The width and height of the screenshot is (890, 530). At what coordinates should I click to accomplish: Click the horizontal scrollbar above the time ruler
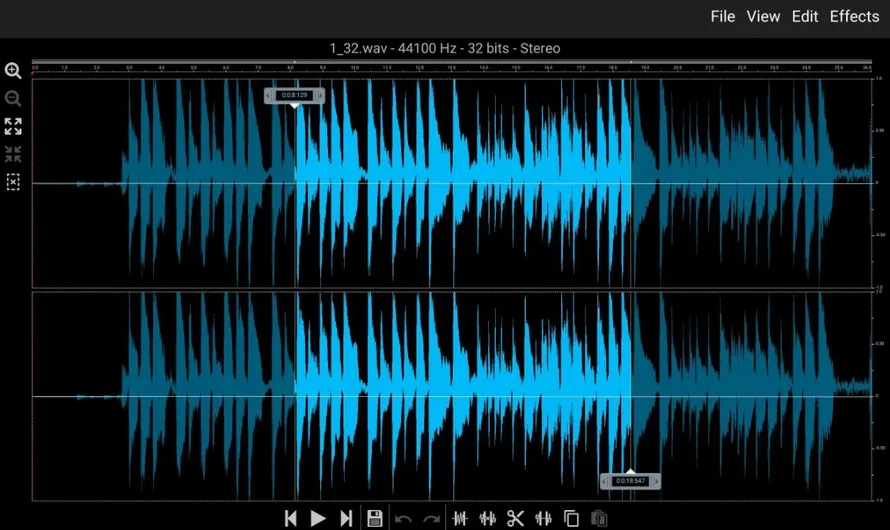point(452,61)
